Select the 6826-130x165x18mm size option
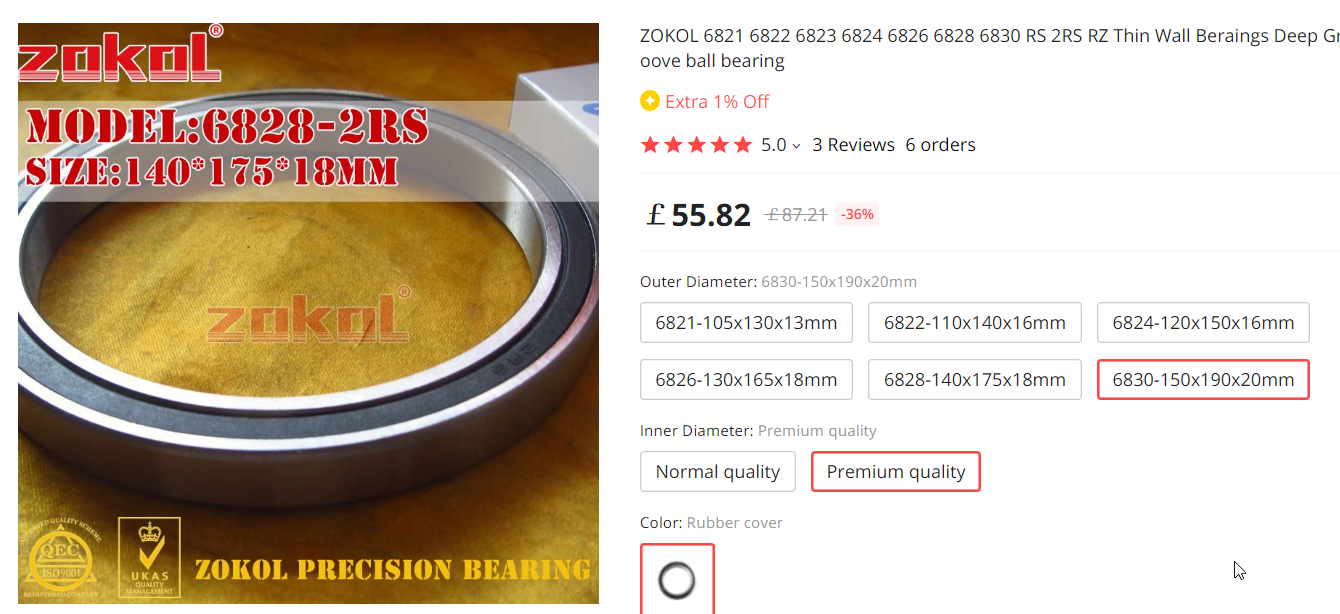 pos(746,380)
